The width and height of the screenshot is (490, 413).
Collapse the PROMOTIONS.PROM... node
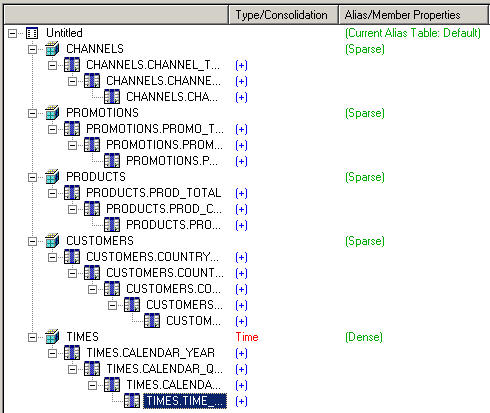click(72, 145)
